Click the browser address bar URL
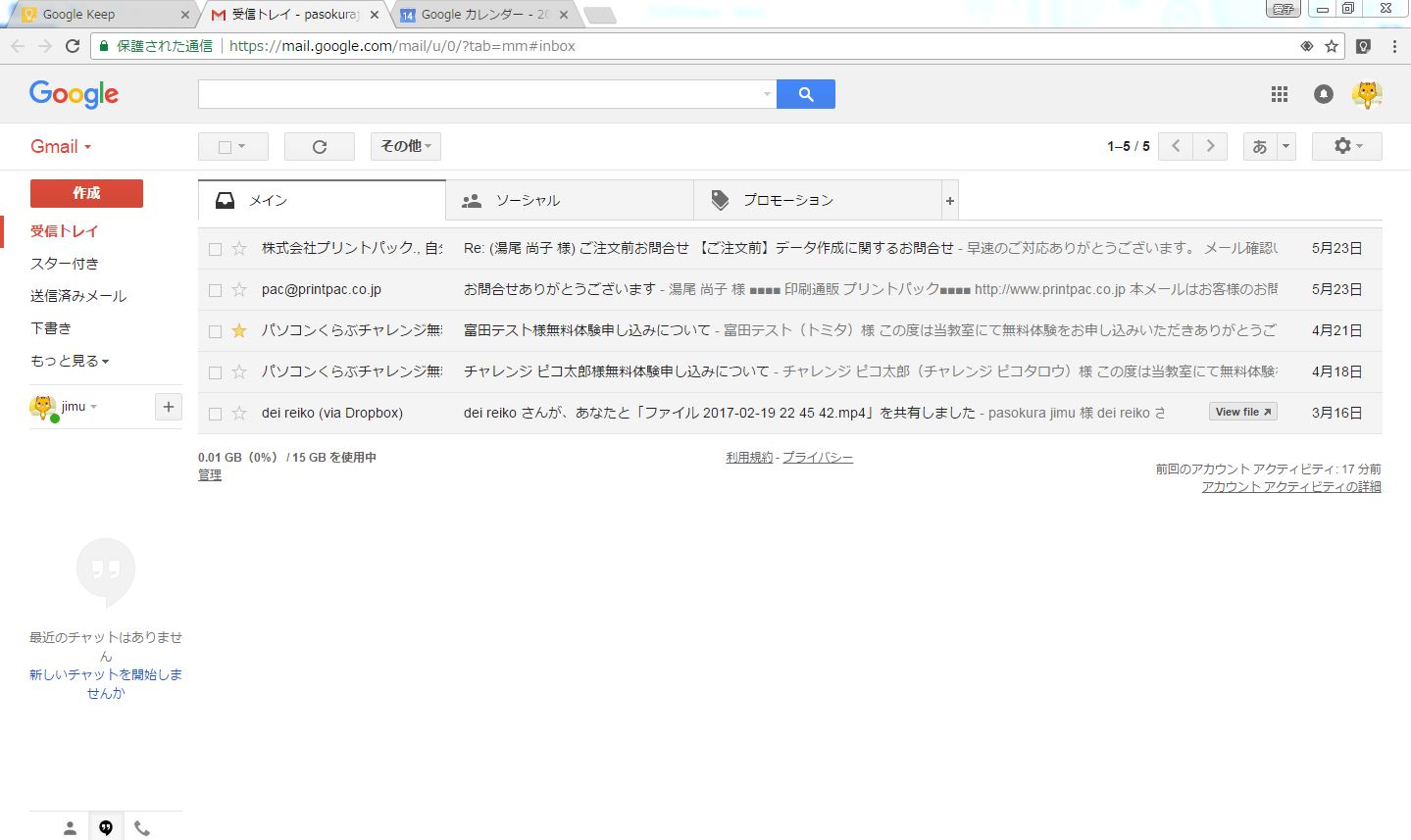Image resolution: width=1411 pixels, height=840 pixels. point(402,46)
